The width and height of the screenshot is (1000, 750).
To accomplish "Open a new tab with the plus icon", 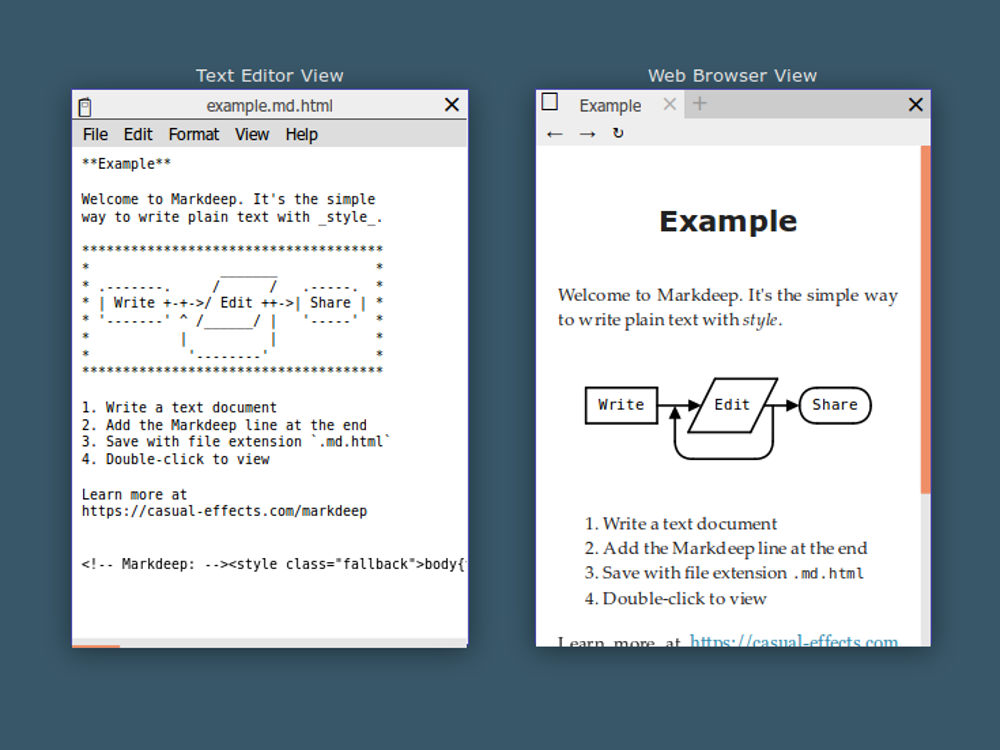I will click(x=700, y=103).
